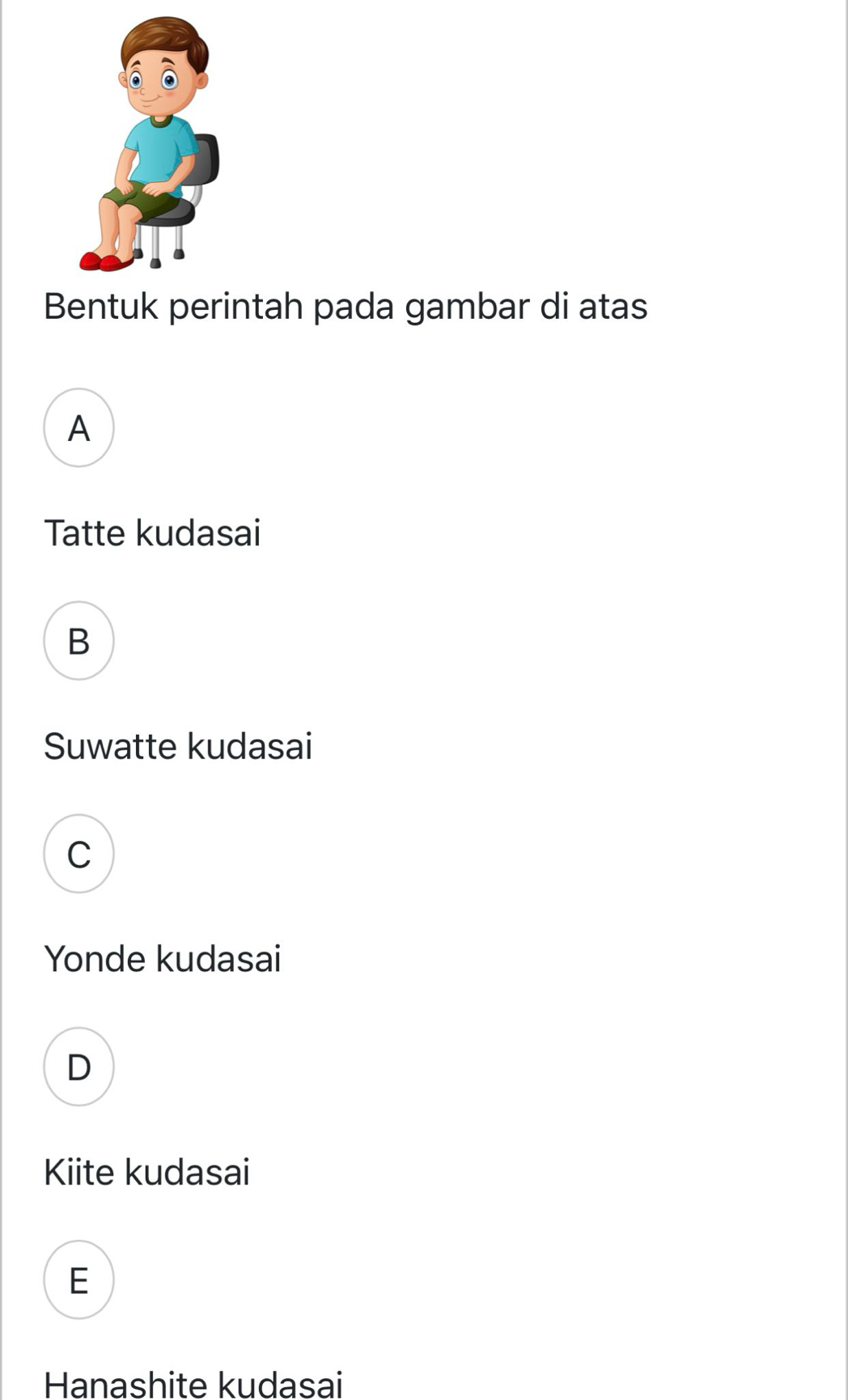Image resolution: width=848 pixels, height=1400 pixels.
Task: Select answer option A circle
Action: coord(78,428)
